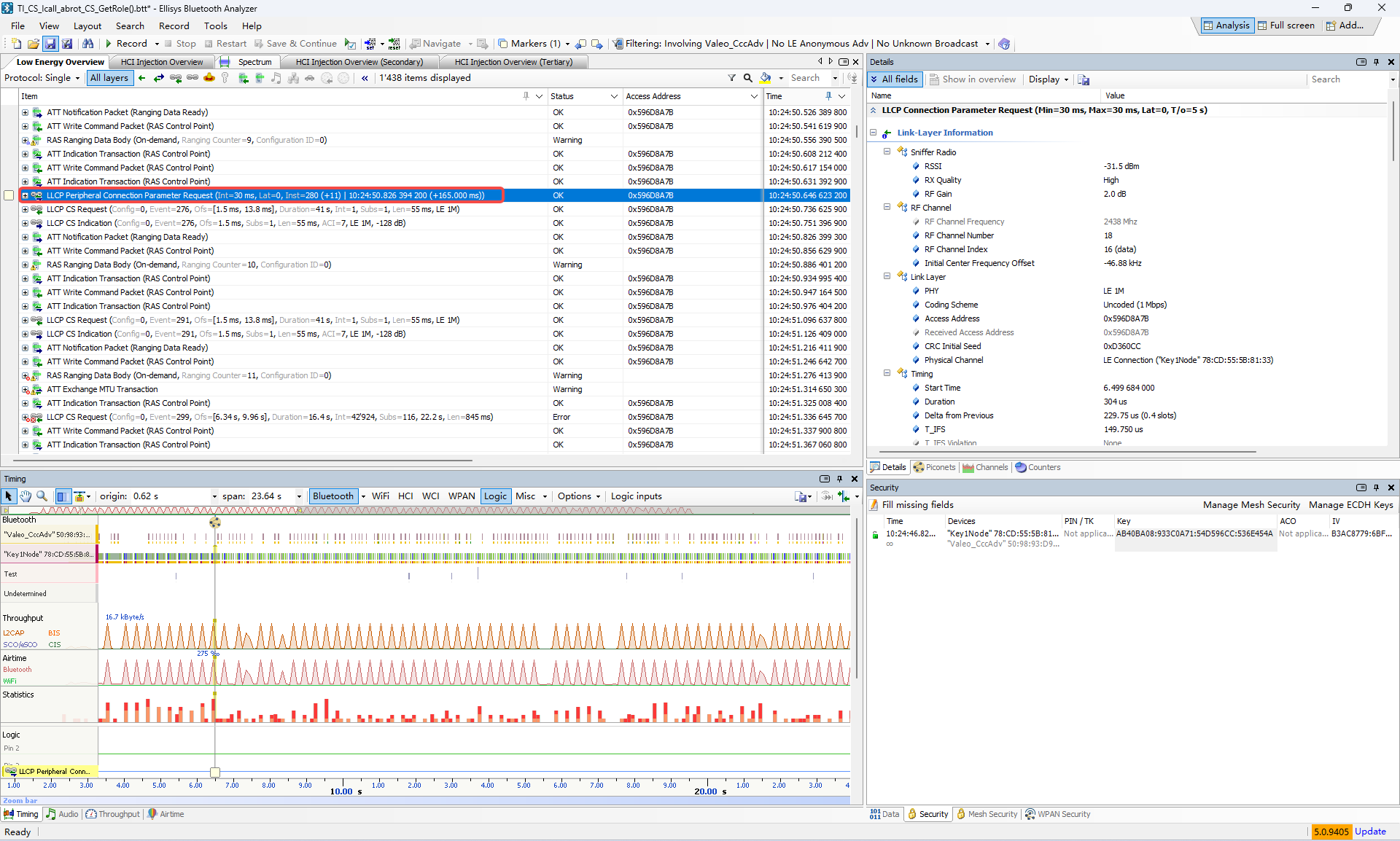Click Manage ECDH Keys
Viewport: 1400px width, 841px height.
(1350, 505)
